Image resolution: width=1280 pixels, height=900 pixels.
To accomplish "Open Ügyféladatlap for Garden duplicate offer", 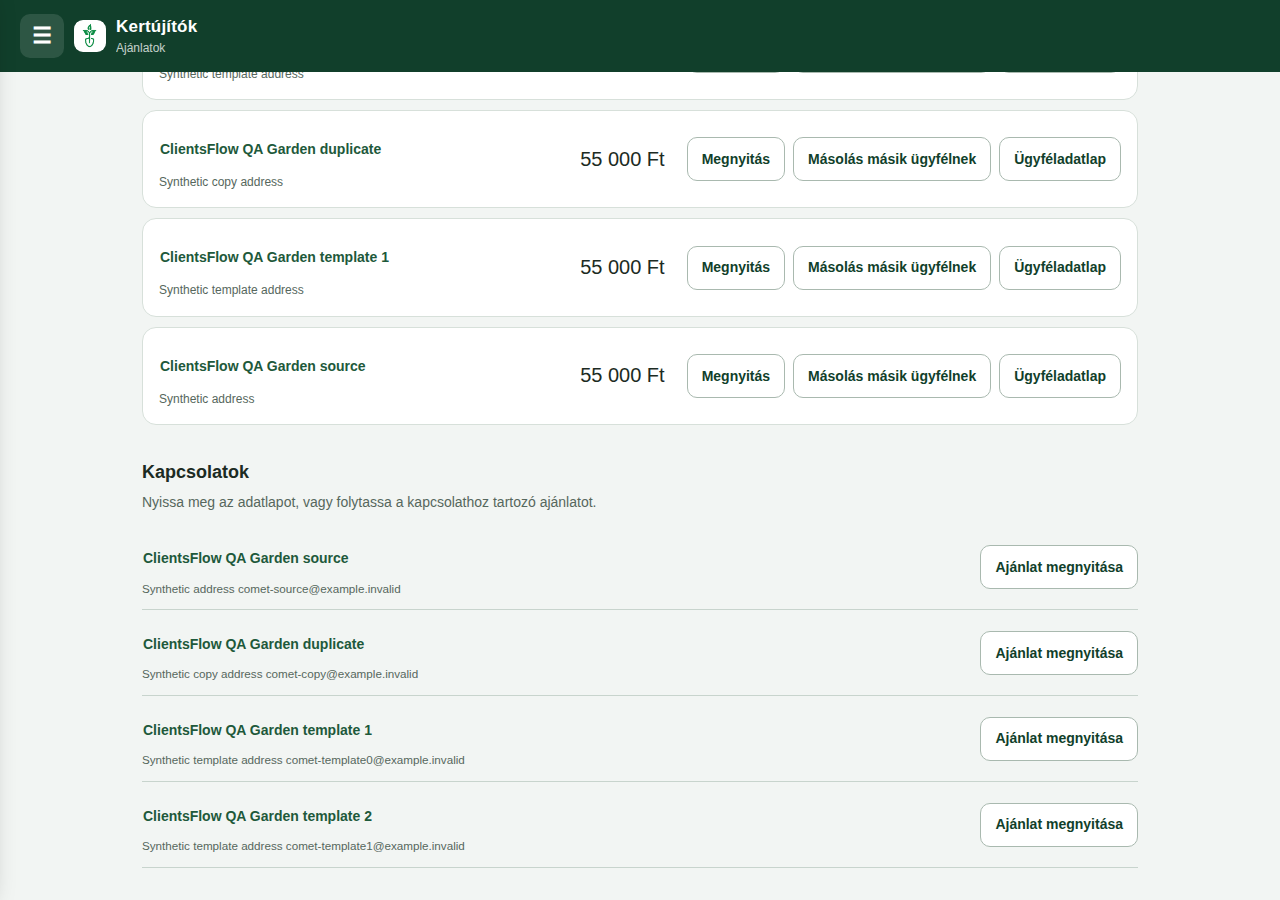I will click(x=1060, y=159).
